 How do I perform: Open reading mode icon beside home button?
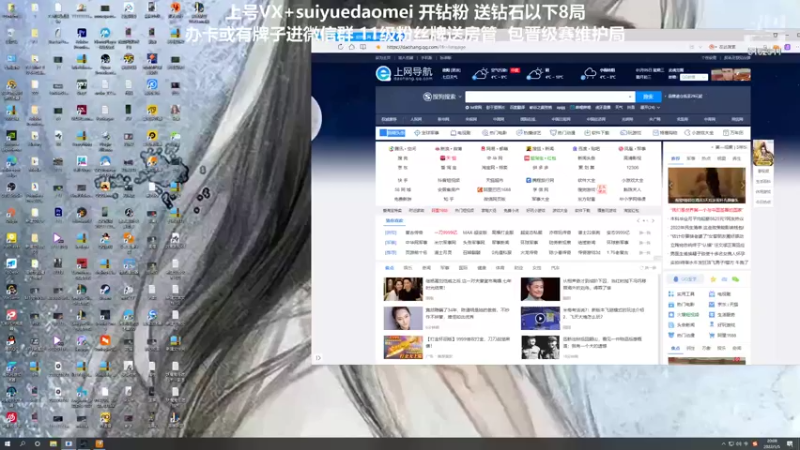click(363, 47)
